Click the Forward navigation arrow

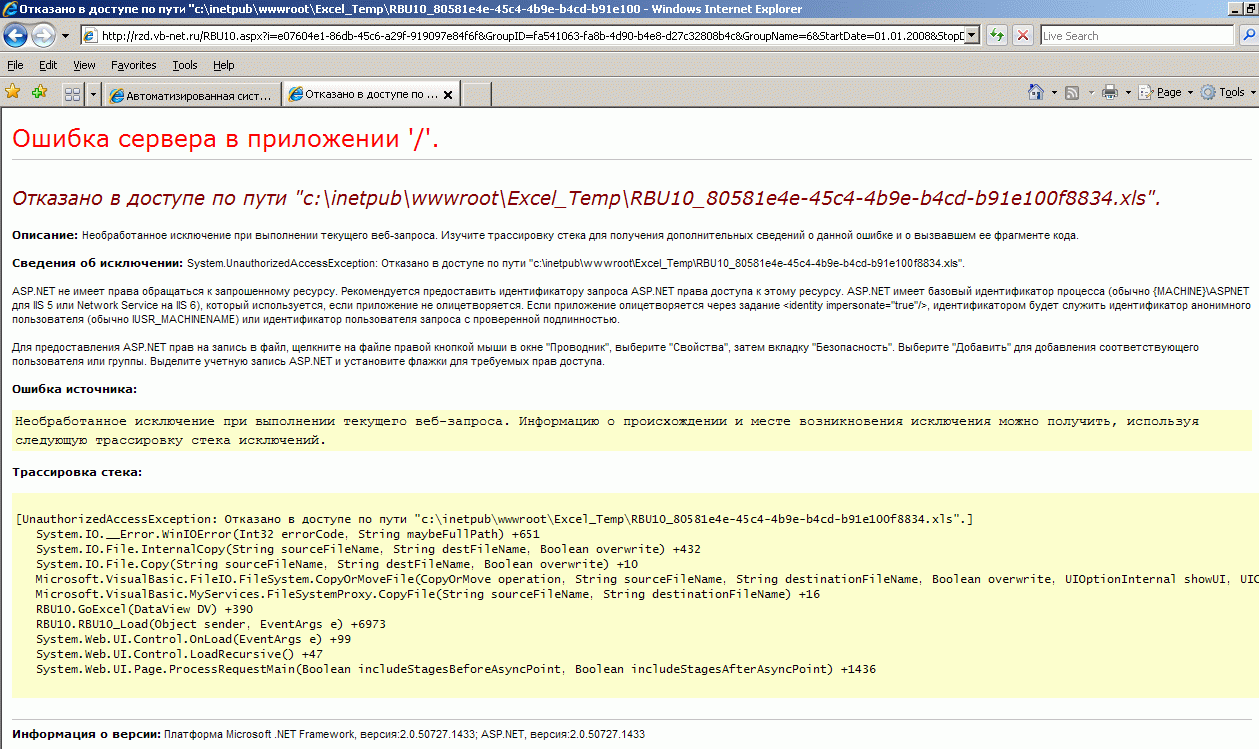pos(43,36)
